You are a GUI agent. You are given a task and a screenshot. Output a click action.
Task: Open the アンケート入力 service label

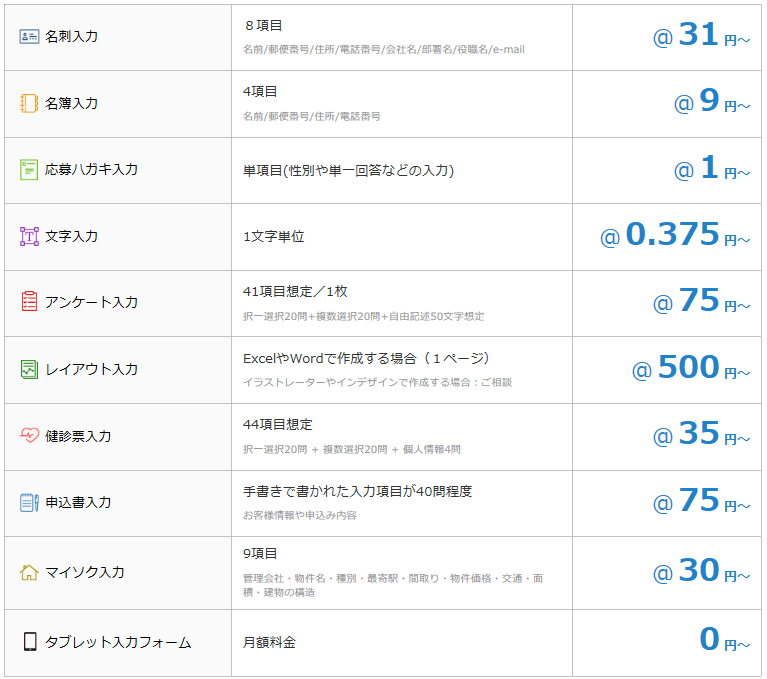click(92, 302)
